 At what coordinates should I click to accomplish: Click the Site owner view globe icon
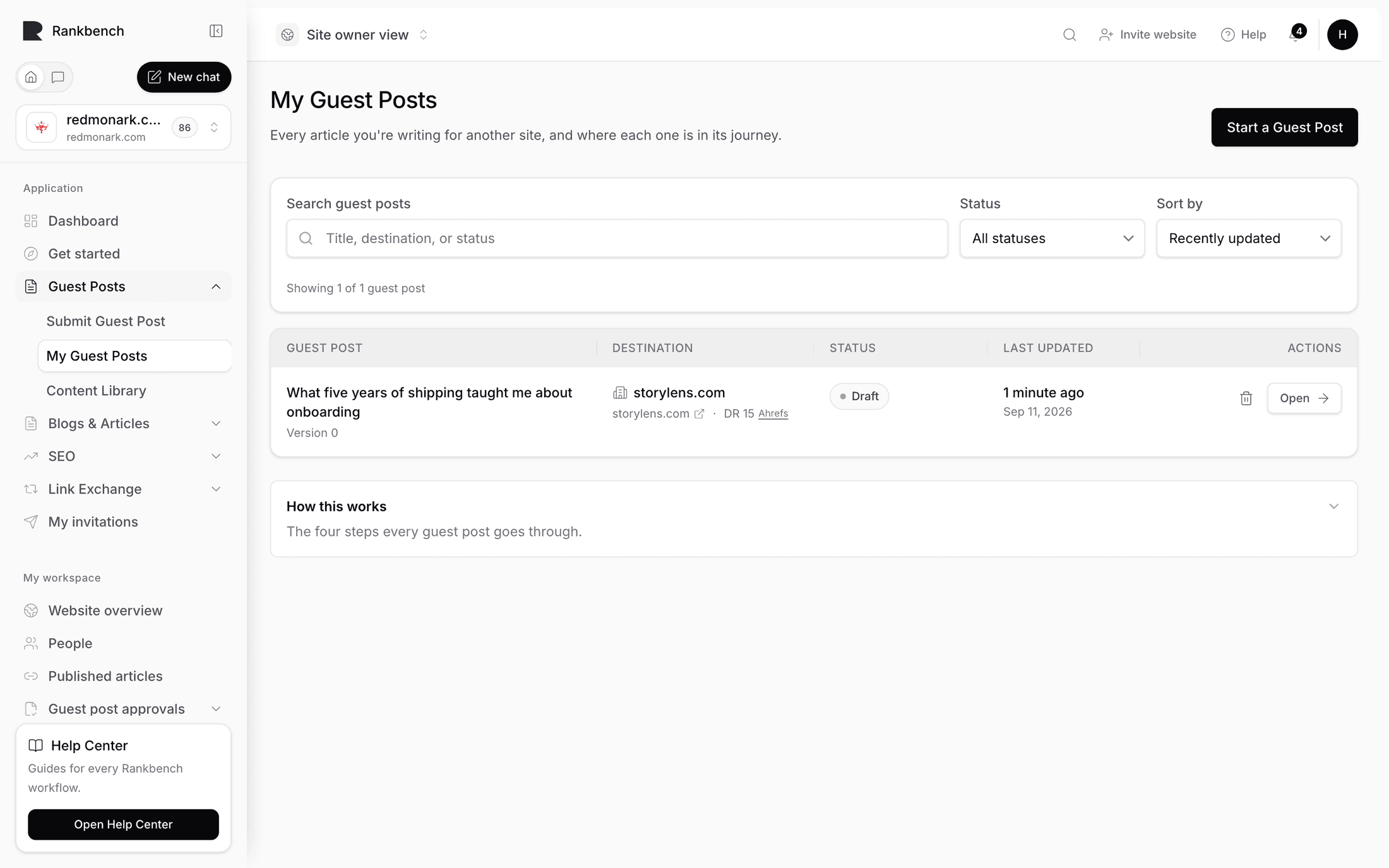click(x=287, y=35)
